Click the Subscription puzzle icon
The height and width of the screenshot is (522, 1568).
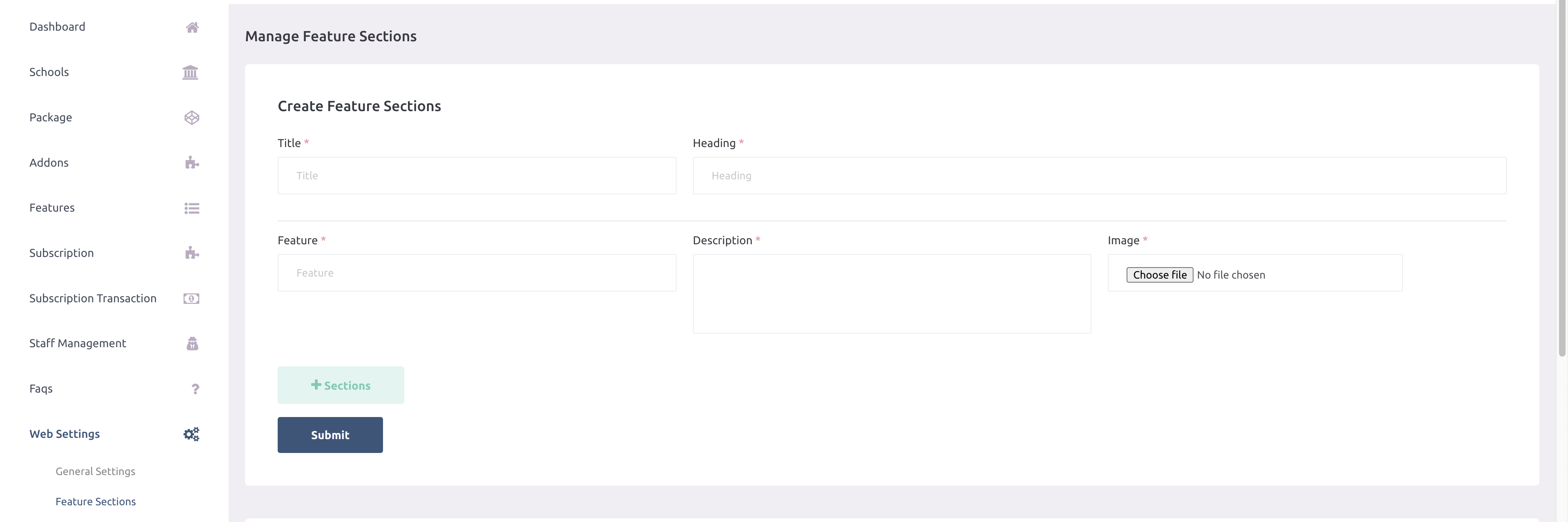(x=192, y=252)
